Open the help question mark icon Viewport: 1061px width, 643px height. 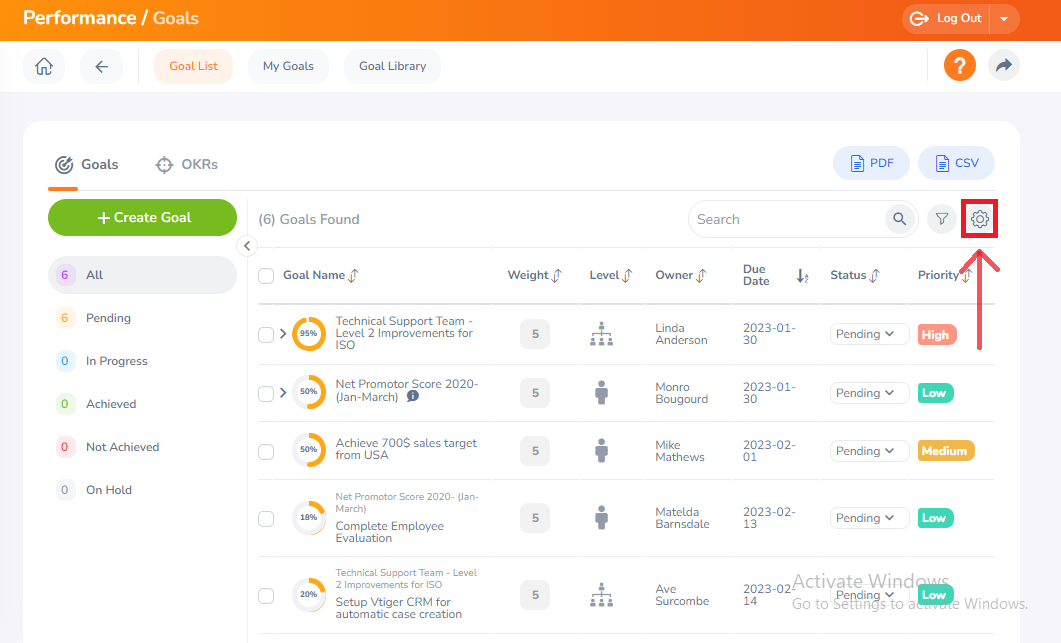coord(958,65)
